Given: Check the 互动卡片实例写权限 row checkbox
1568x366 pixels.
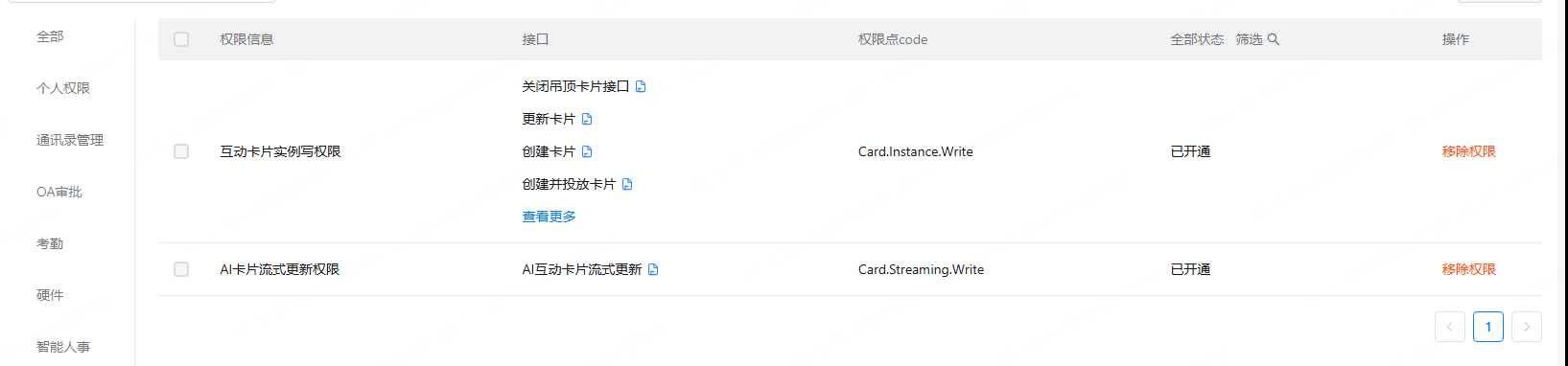Looking at the screenshot, I should 181,151.
